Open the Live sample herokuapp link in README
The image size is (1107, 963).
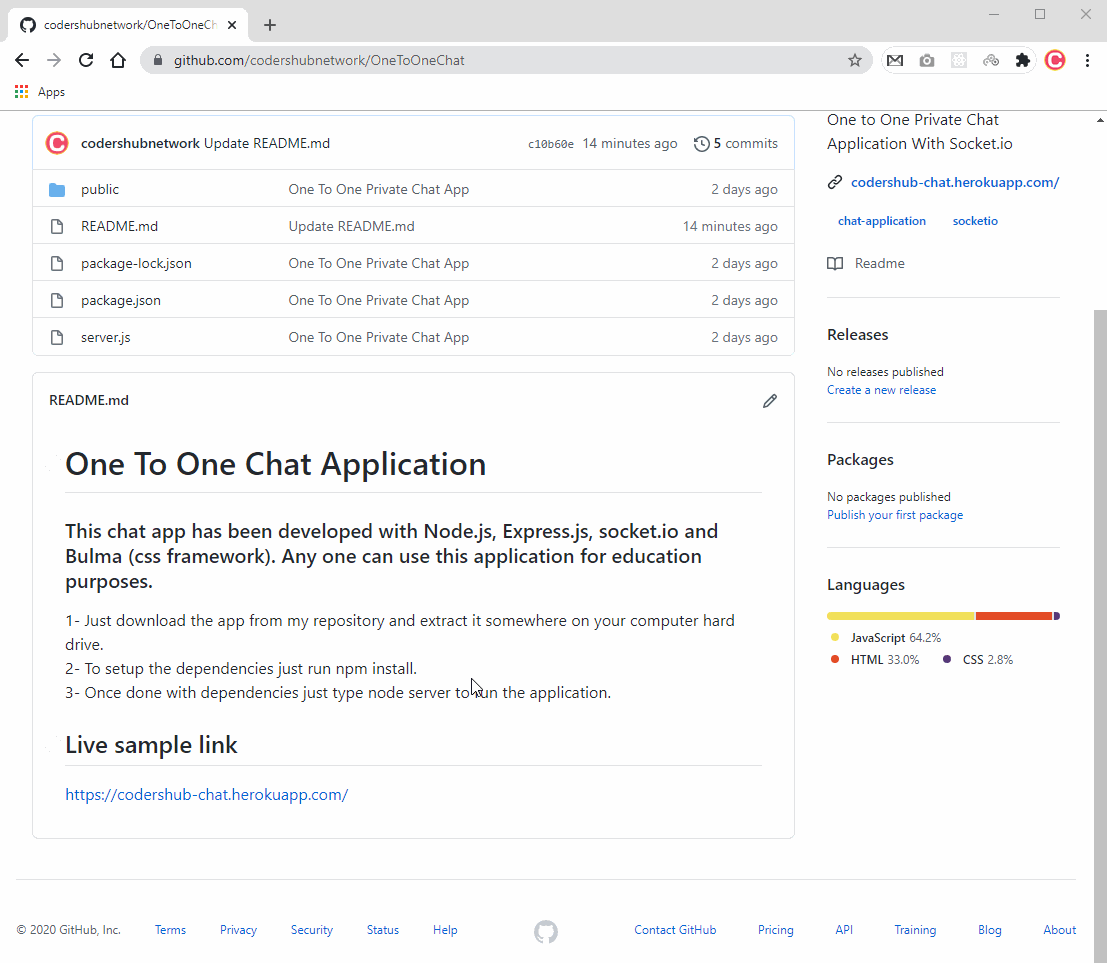206,794
